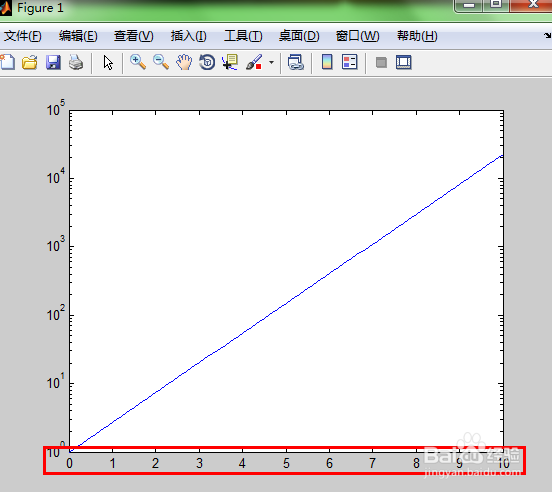This screenshot has width=552, height=492.
Task: Open the 文件(F) menu
Action: coord(23,36)
